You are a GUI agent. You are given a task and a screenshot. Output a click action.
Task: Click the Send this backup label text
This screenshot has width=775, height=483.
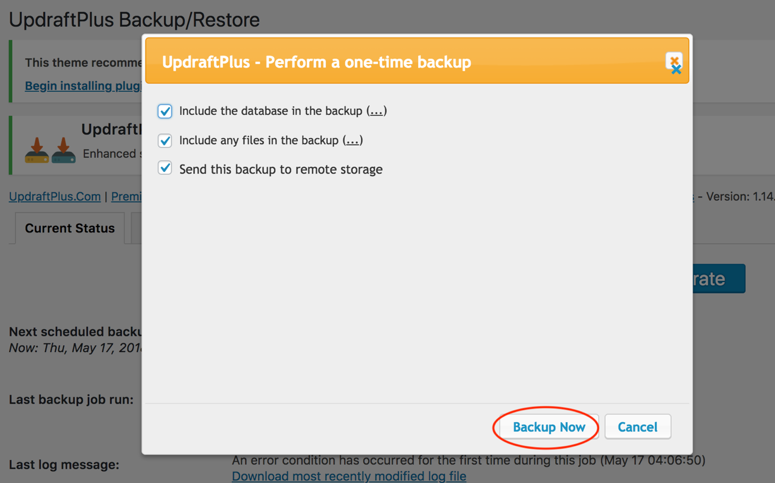(281, 169)
